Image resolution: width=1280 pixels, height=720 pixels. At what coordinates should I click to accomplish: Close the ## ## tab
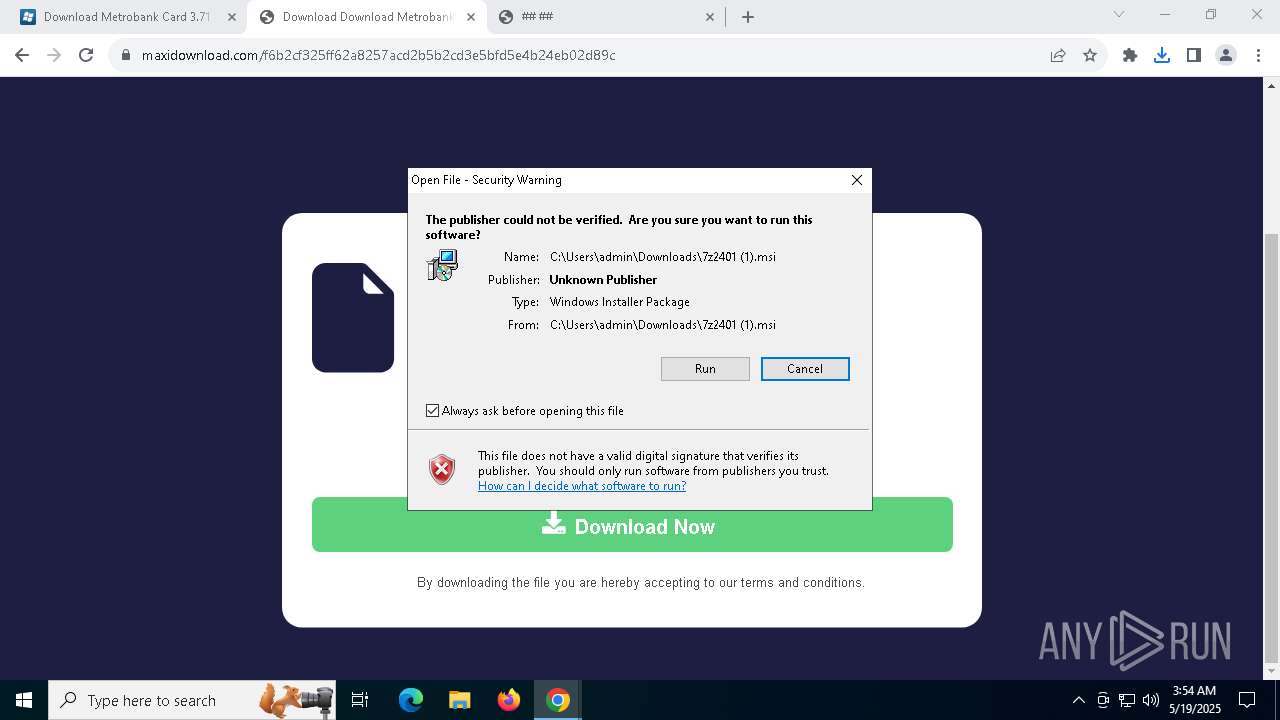pyautogui.click(x=710, y=17)
